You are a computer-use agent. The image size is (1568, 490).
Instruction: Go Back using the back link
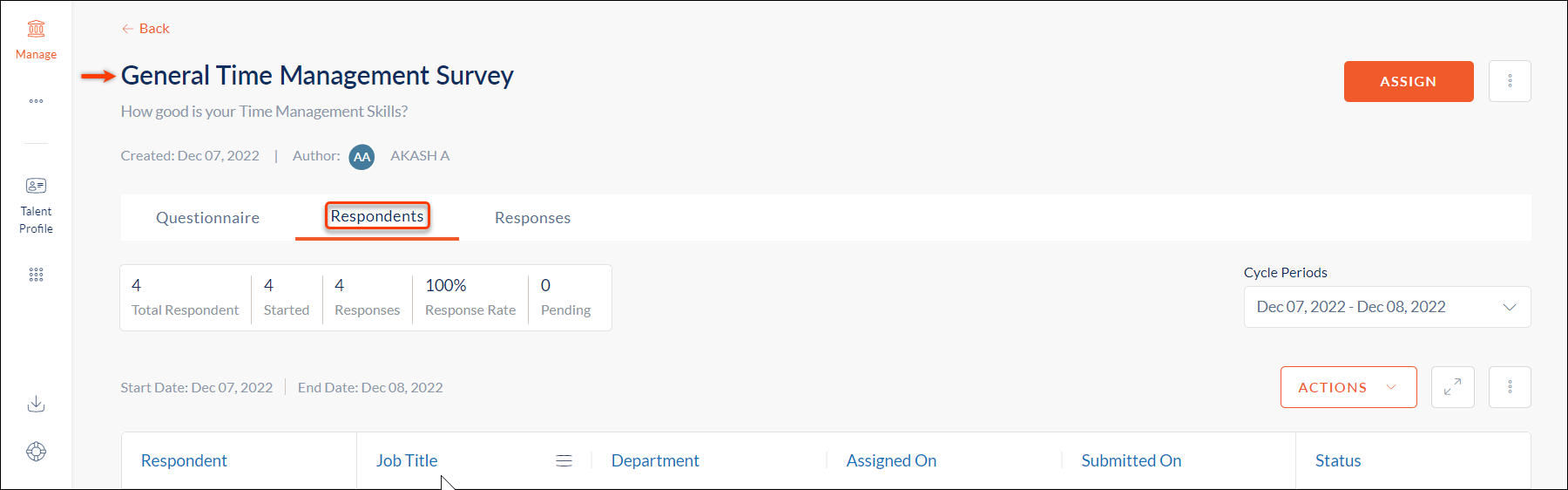145,29
